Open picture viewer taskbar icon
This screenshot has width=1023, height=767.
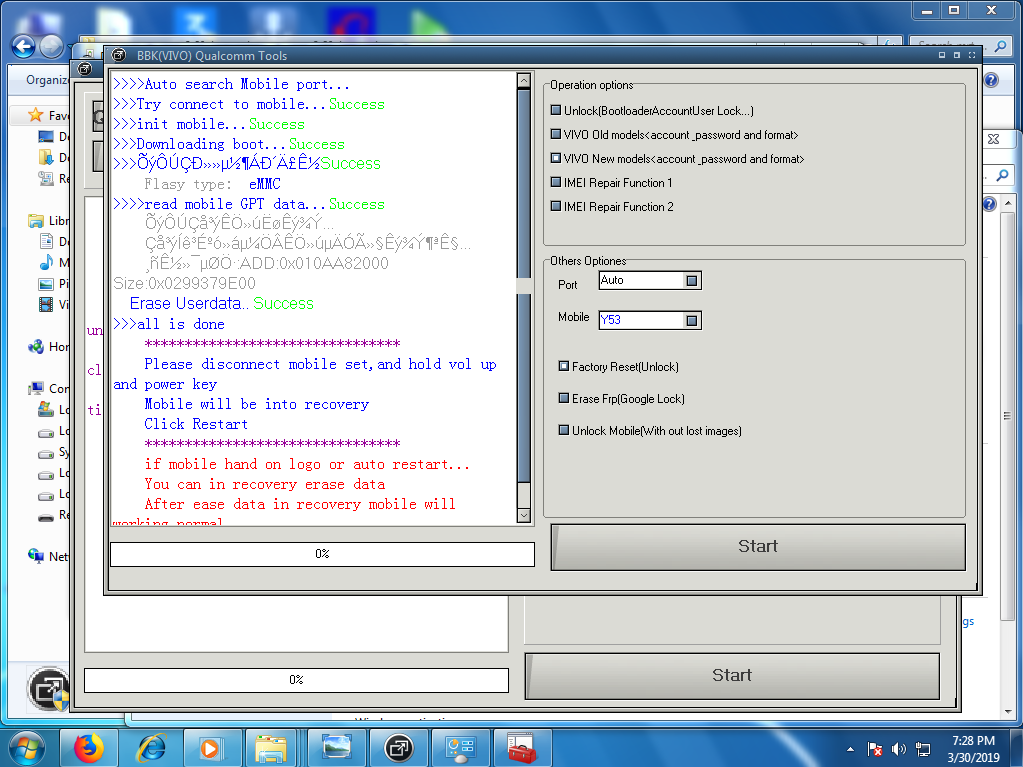click(337, 748)
